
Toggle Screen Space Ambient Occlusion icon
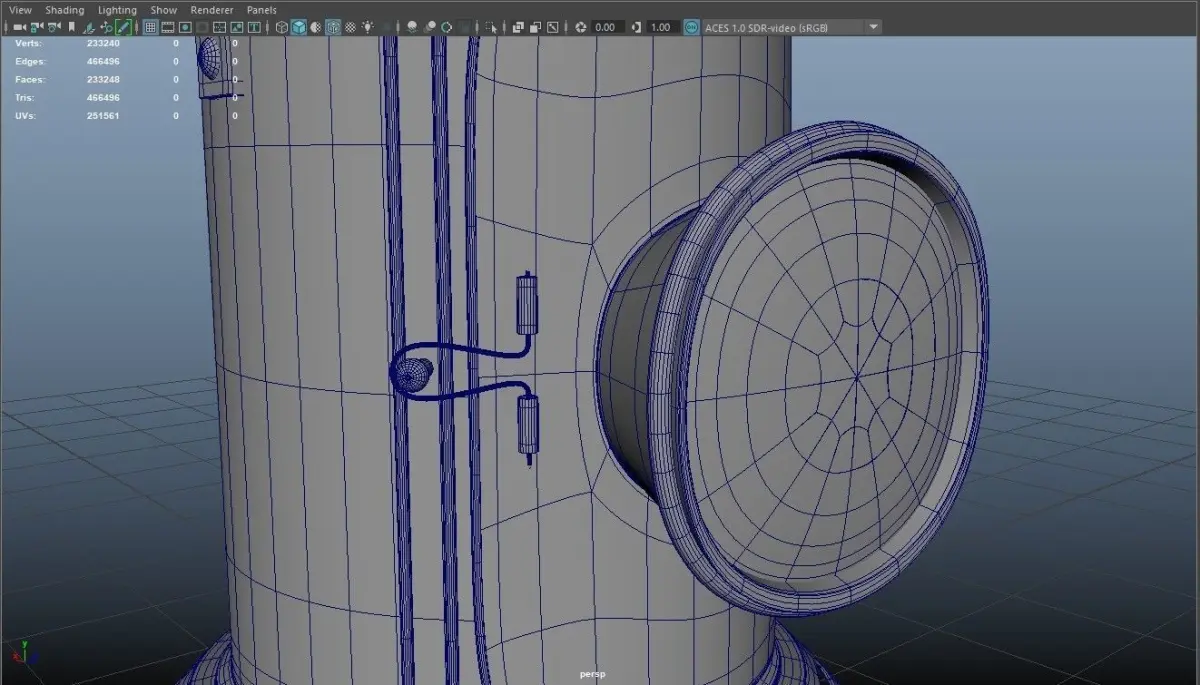point(412,27)
